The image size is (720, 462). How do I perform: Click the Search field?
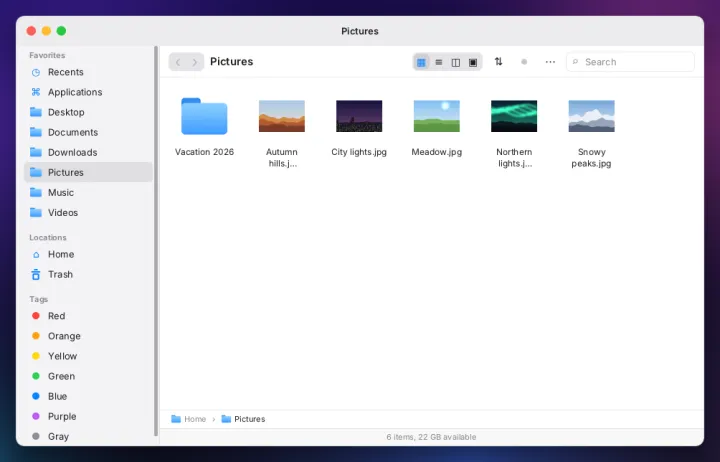(630, 62)
